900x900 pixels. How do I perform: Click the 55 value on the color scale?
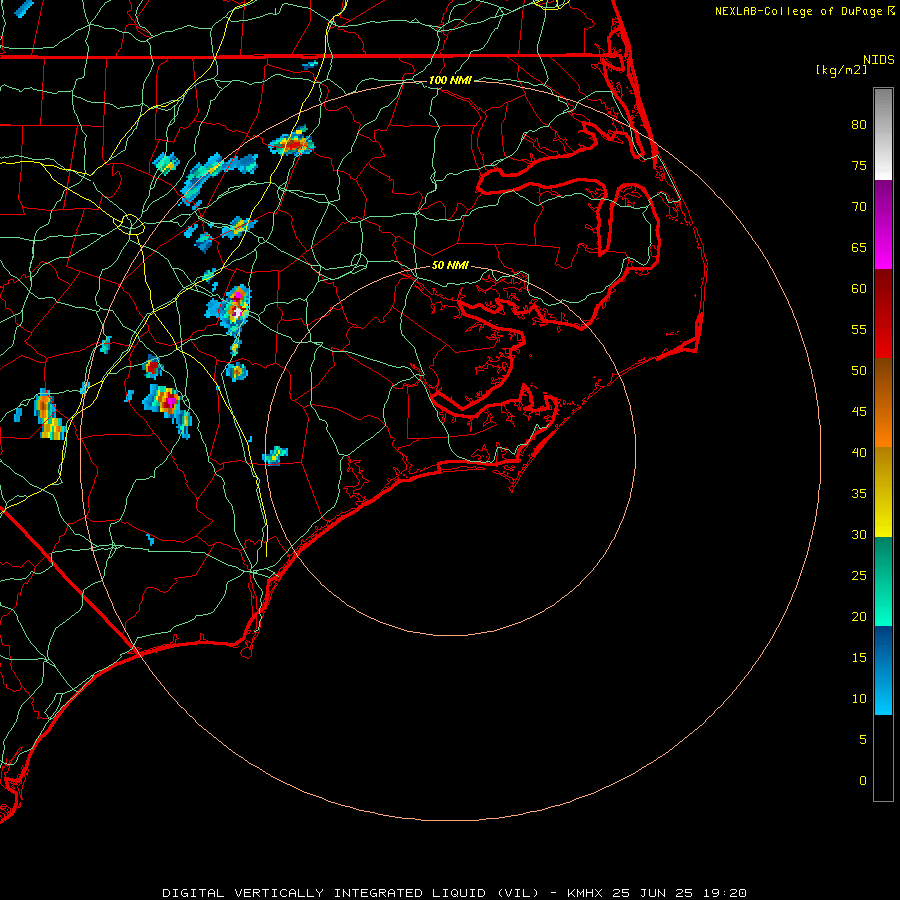[859, 329]
